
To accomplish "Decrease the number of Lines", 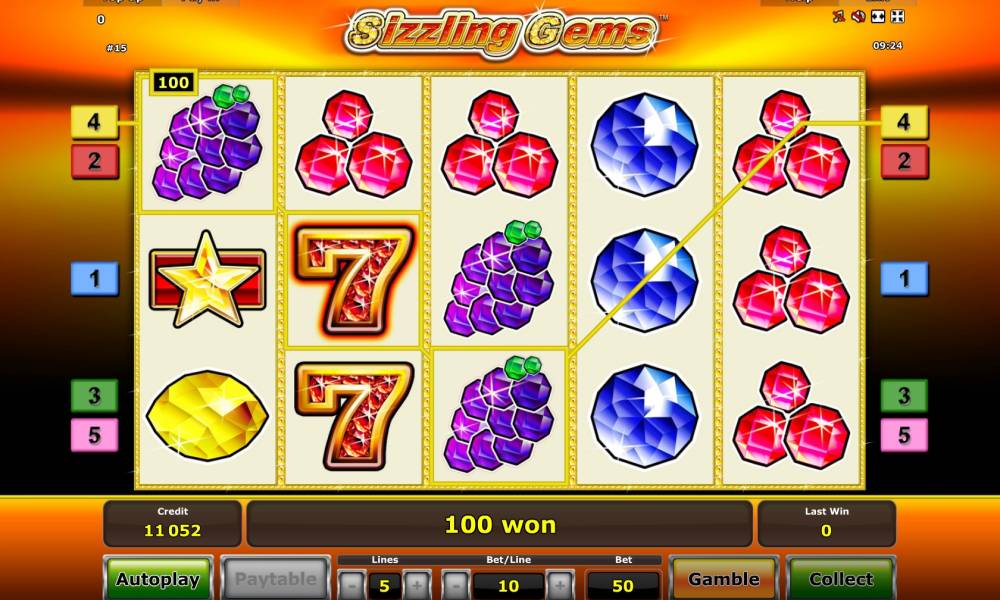I will point(351,585).
